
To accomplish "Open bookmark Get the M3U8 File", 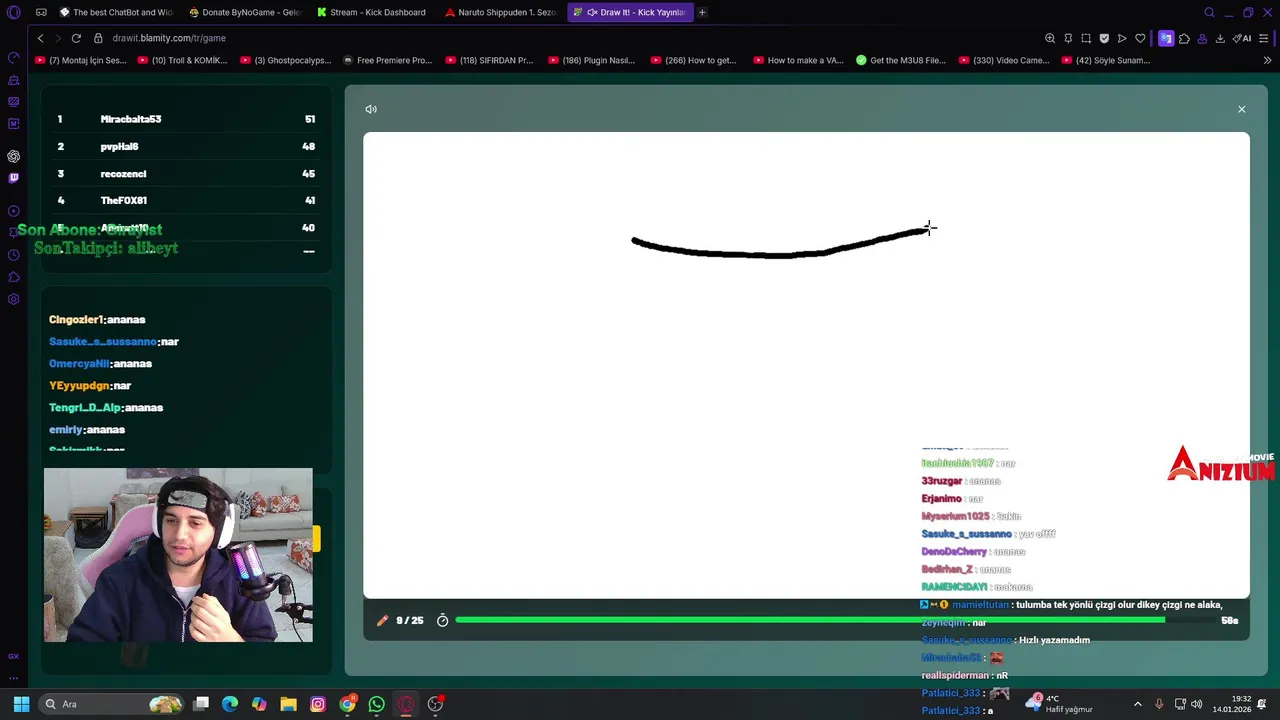I will coord(901,60).
